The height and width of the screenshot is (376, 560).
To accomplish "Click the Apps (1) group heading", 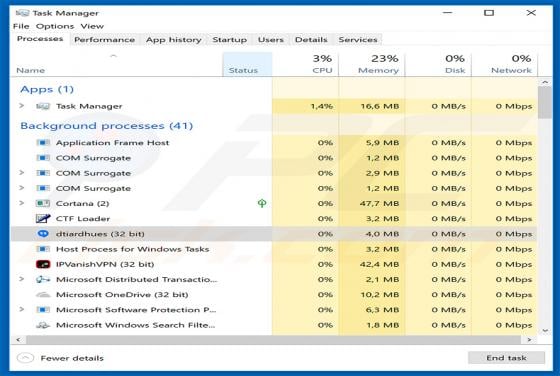I will (x=47, y=89).
